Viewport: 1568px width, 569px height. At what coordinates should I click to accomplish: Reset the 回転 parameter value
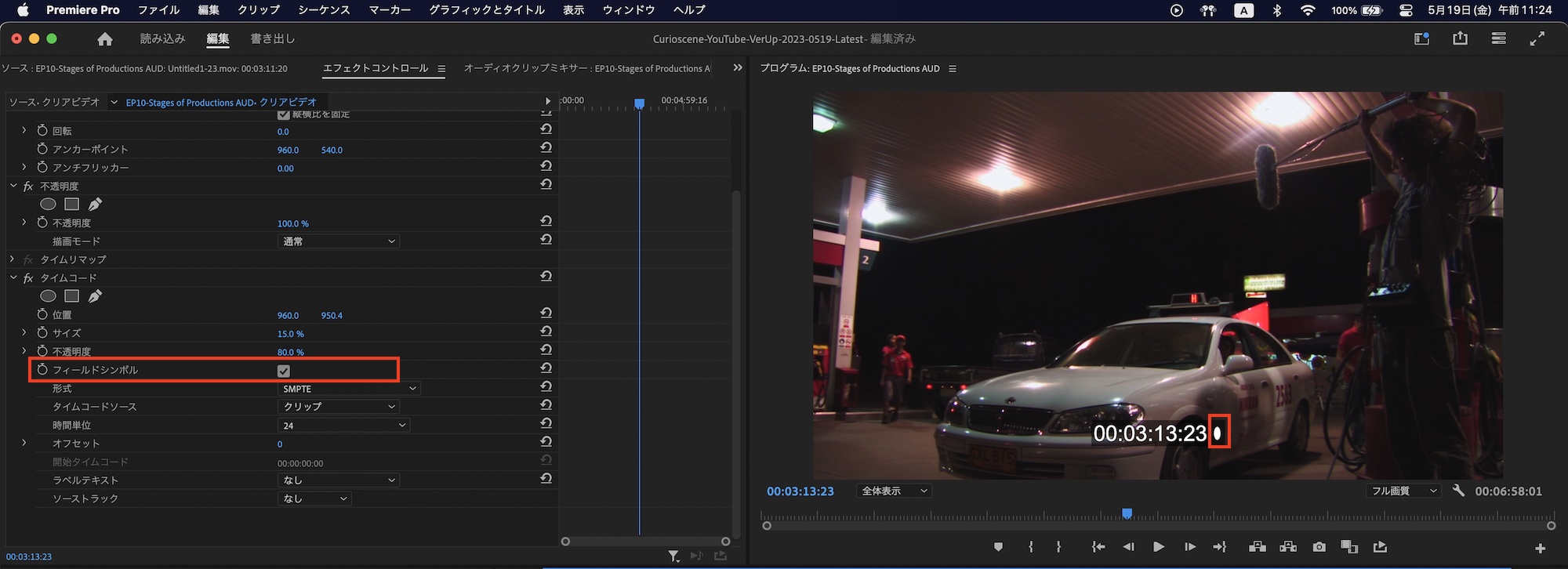pos(546,129)
